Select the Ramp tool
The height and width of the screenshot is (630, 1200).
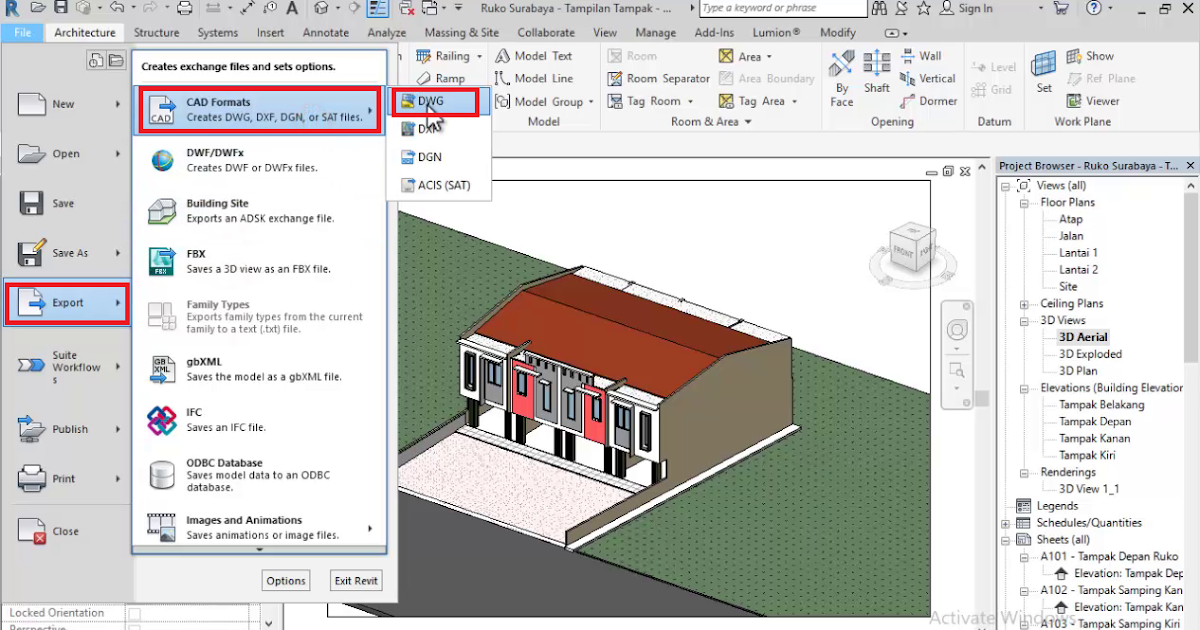tap(440, 78)
